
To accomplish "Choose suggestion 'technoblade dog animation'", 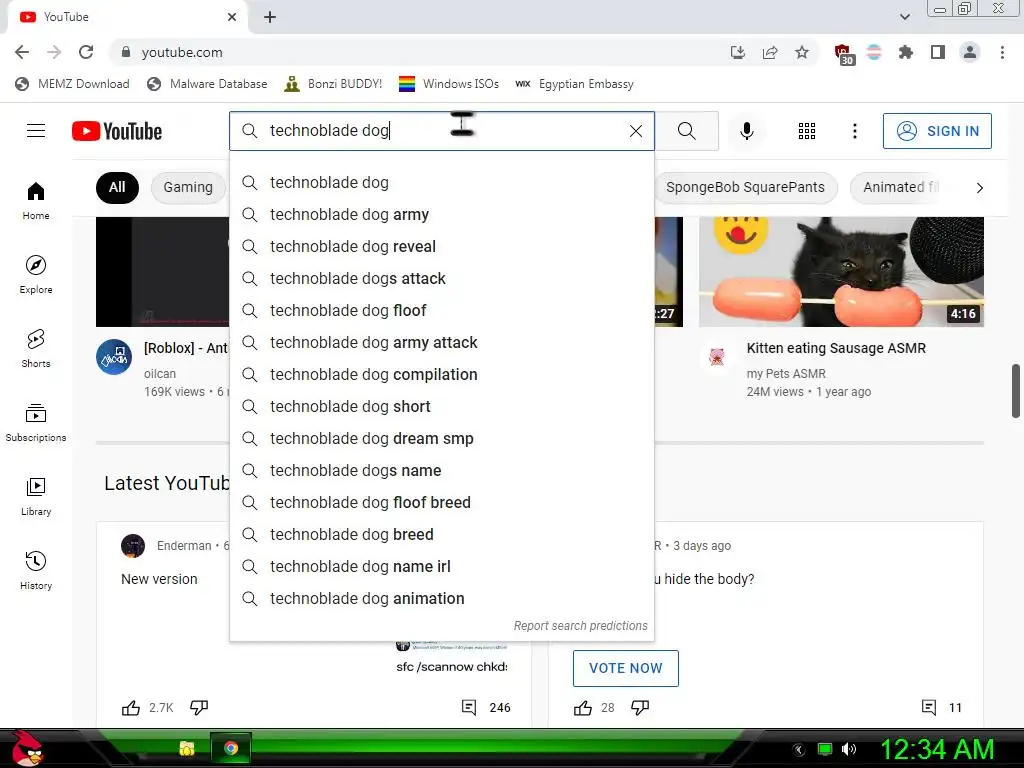I will (441, 599).
